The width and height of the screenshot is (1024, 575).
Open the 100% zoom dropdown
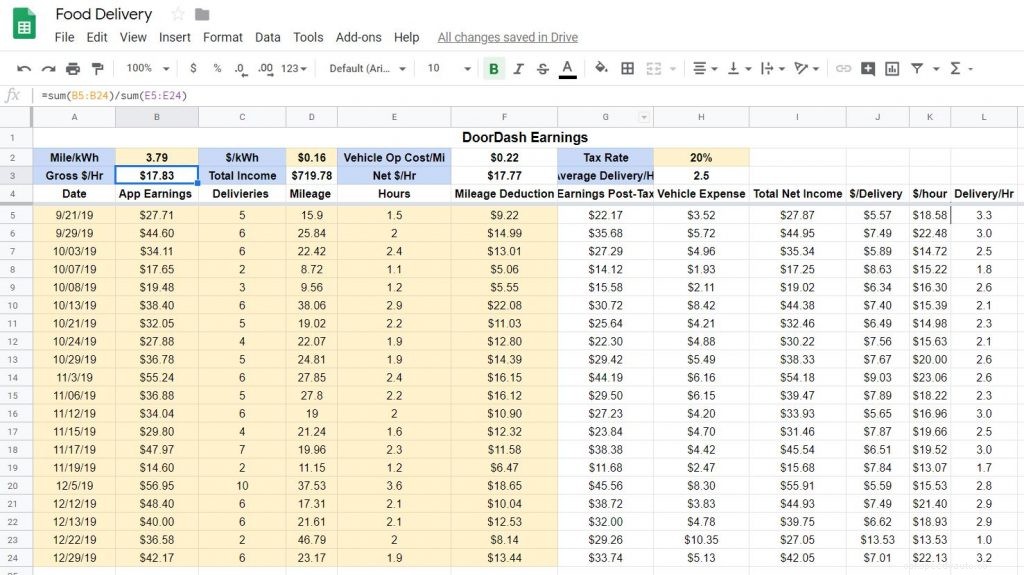(x=147, y=68)
